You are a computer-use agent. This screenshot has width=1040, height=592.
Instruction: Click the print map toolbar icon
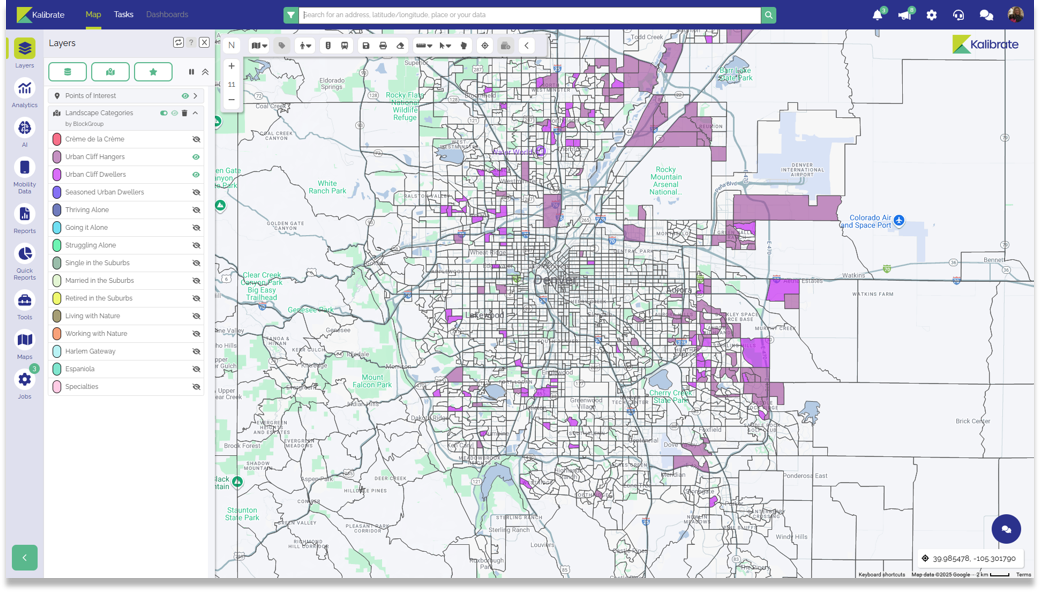tap(383, 46)
